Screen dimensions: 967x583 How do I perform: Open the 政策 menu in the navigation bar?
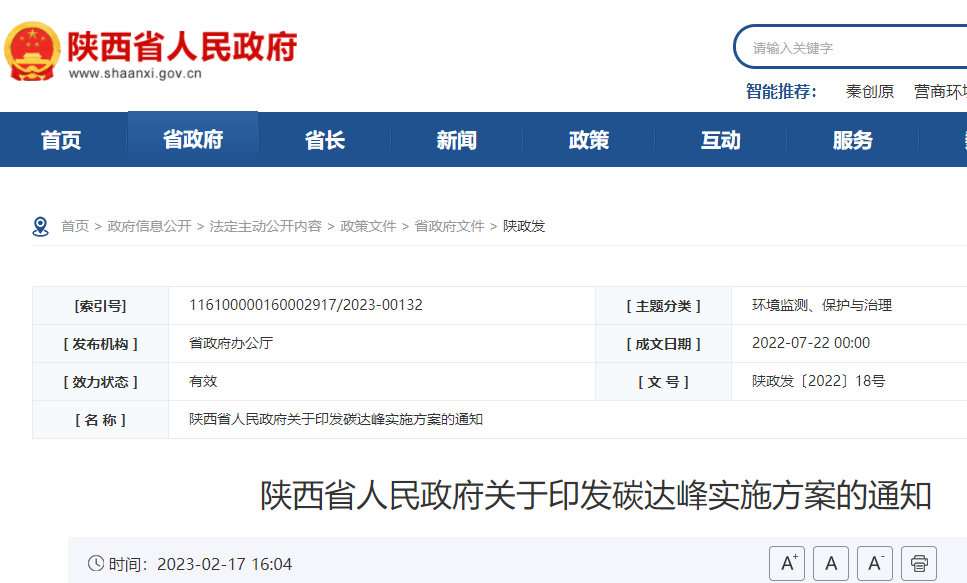[x=587, y=140]
